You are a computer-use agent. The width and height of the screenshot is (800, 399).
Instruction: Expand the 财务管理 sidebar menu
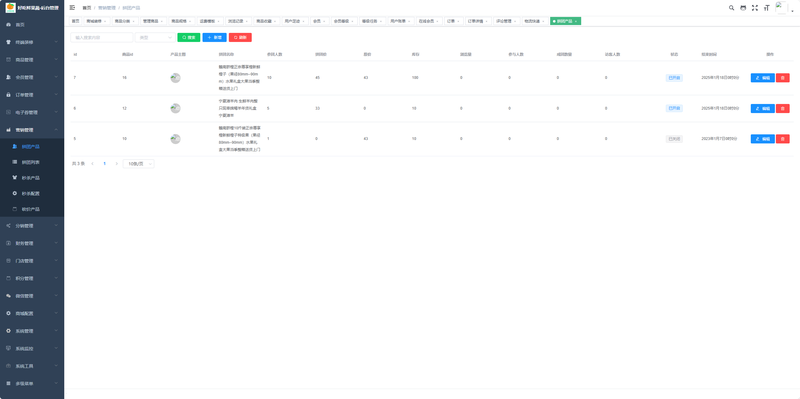32,243
